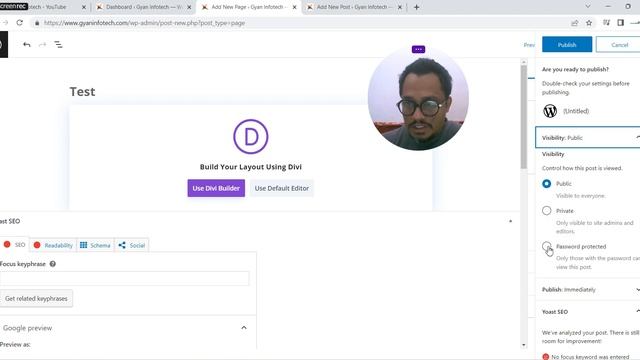Click the editor vertical scrollbar thumb

point(524,116)
